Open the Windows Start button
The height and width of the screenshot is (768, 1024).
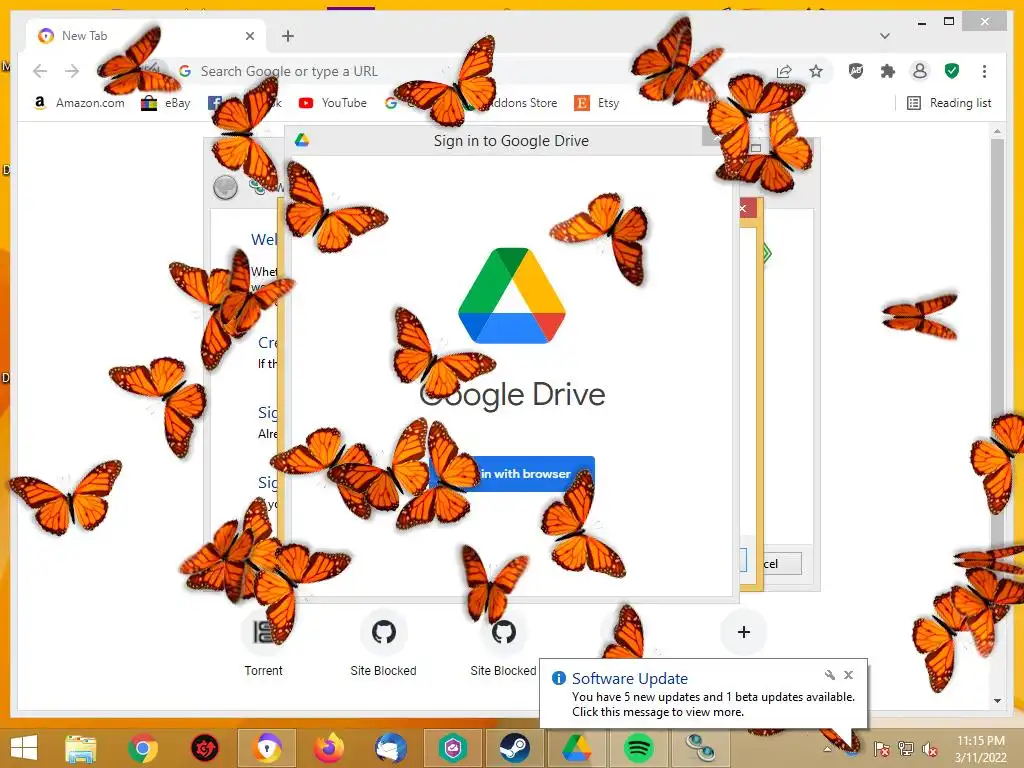[24, 748]
